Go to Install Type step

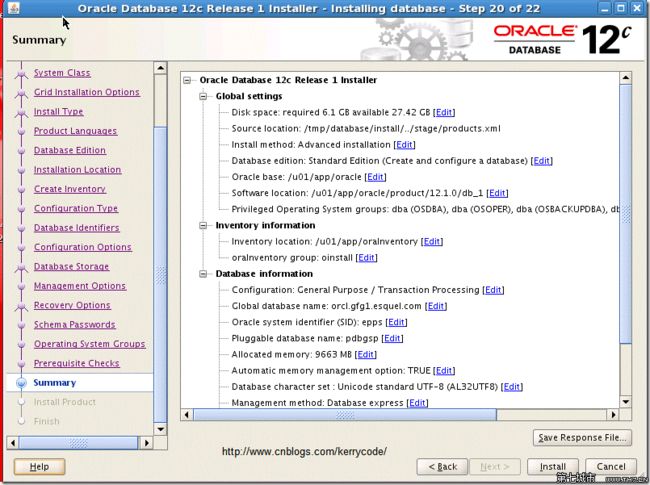pos(58,112)
